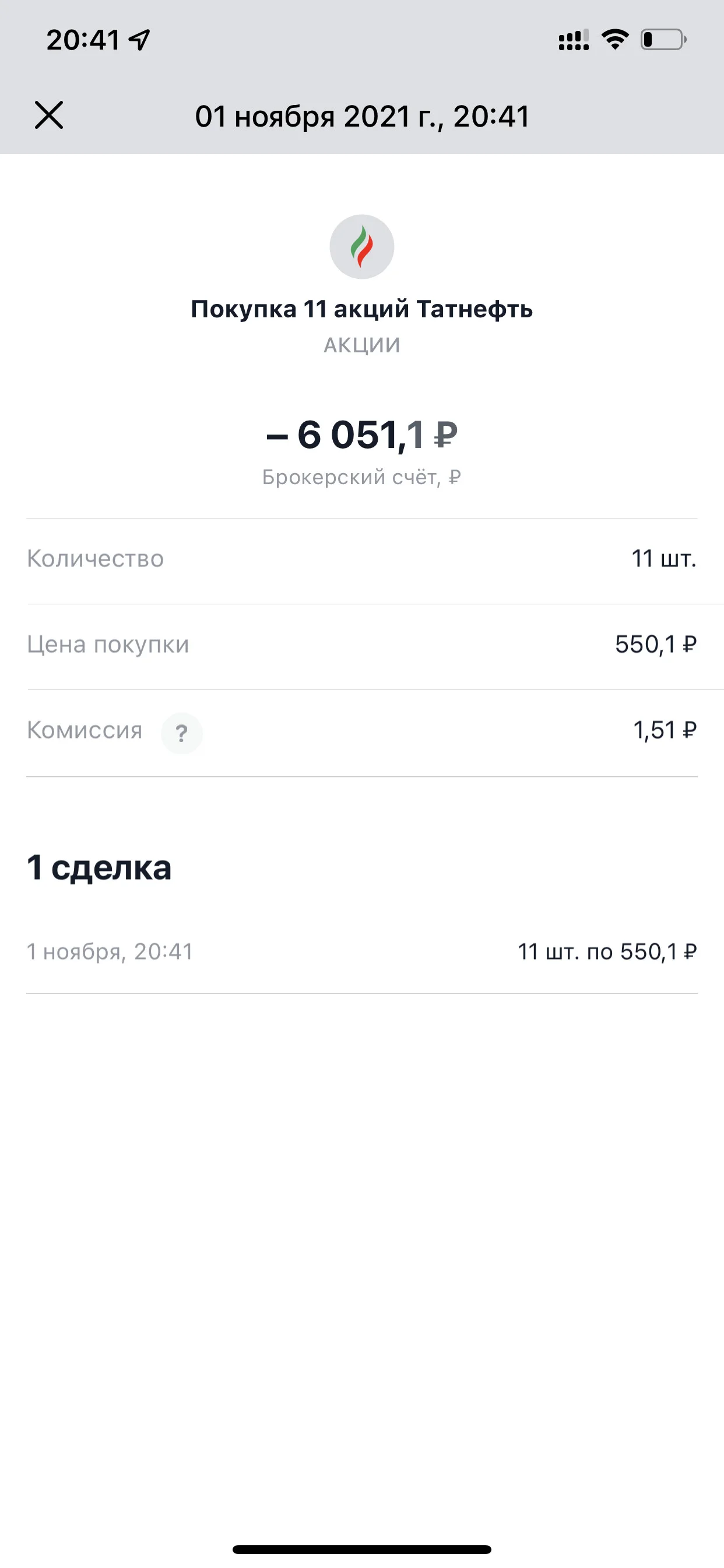Tap the Tatneft company logo

click(x=362, y=247)
